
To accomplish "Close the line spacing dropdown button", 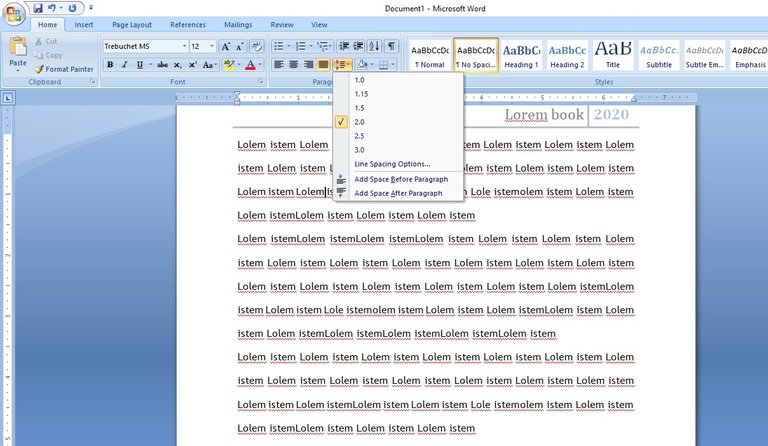I will (342, 65).
